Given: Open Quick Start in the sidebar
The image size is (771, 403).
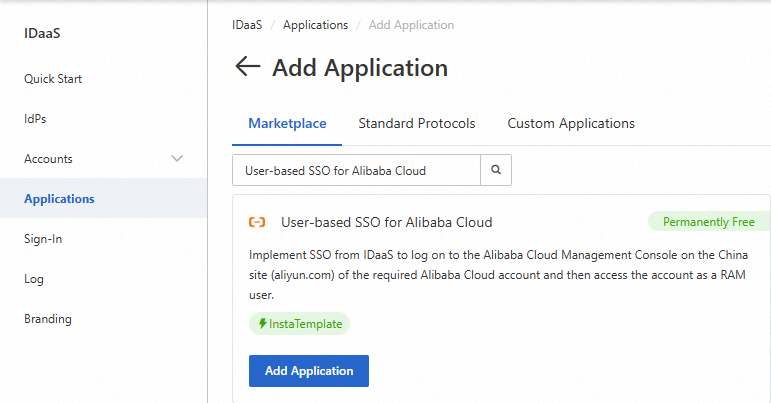Looking at the screenshot, I should click(53, 79).
